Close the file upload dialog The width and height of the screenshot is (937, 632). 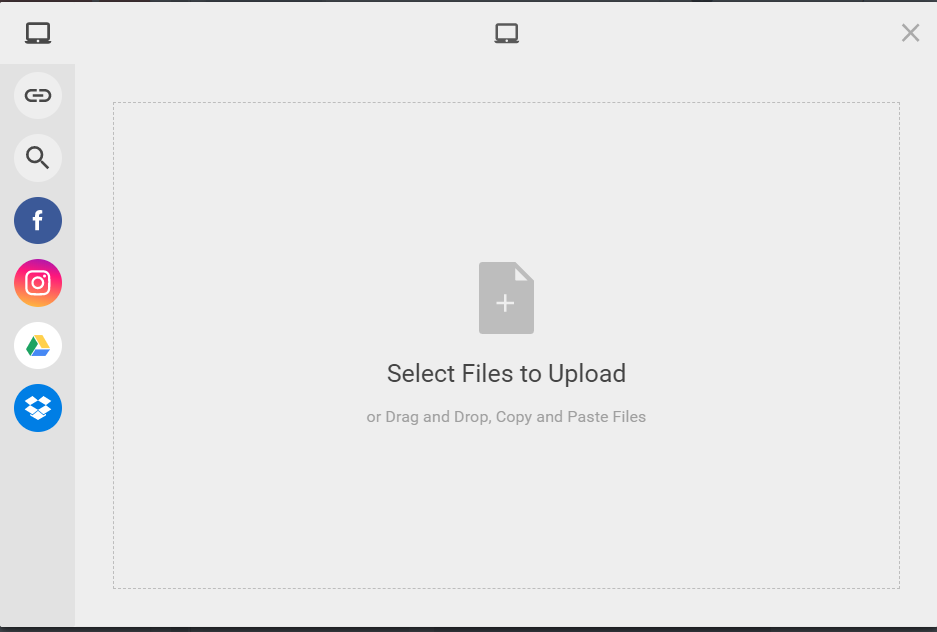point(910,33)
